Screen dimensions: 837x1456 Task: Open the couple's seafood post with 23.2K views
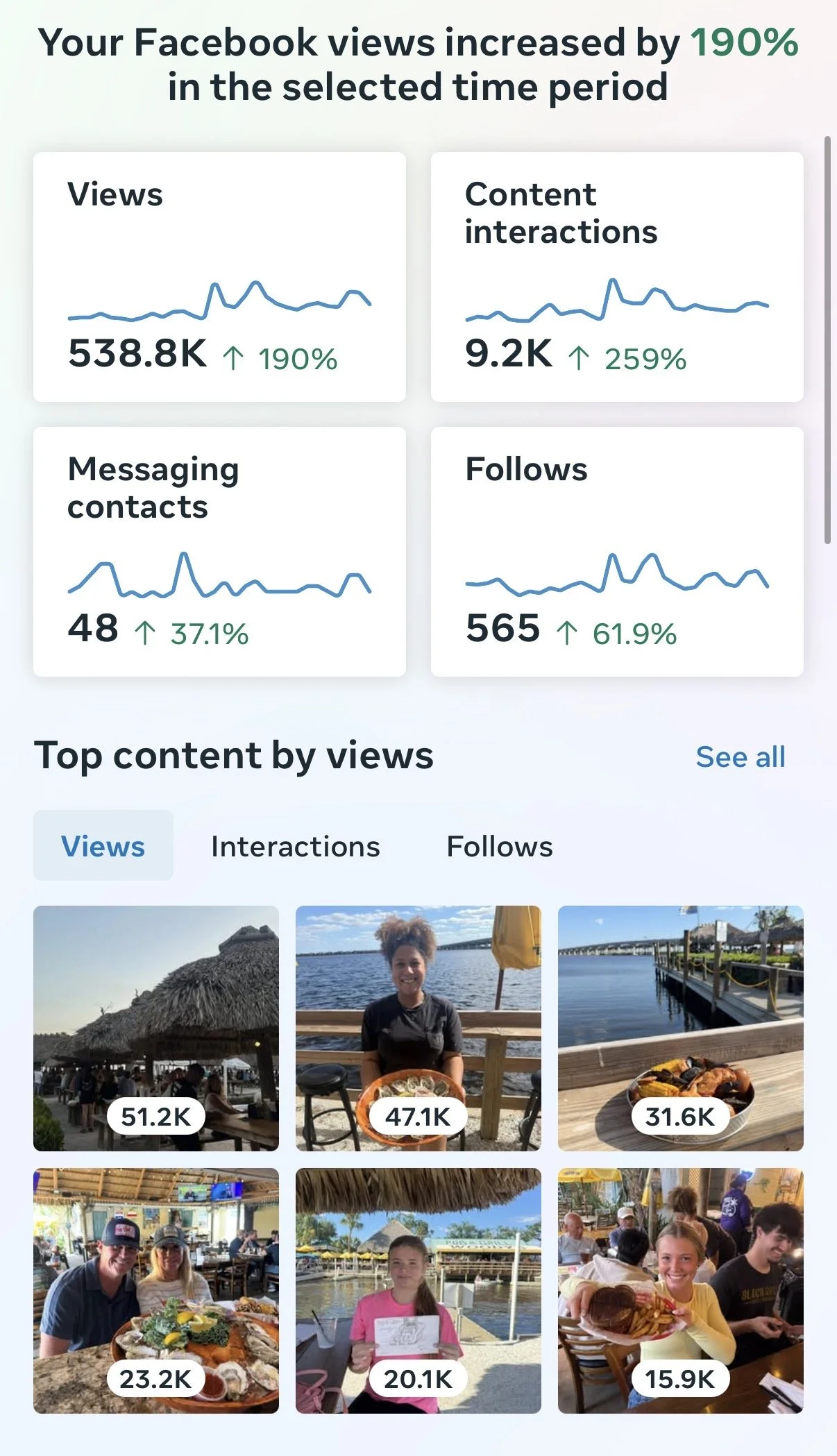(156, 1290)
